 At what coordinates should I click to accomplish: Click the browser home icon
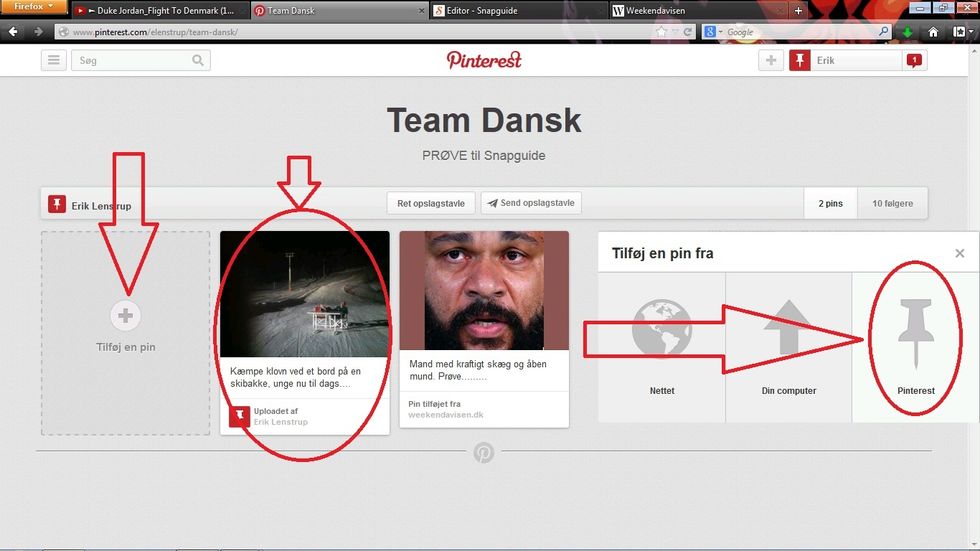coord(932,32)
